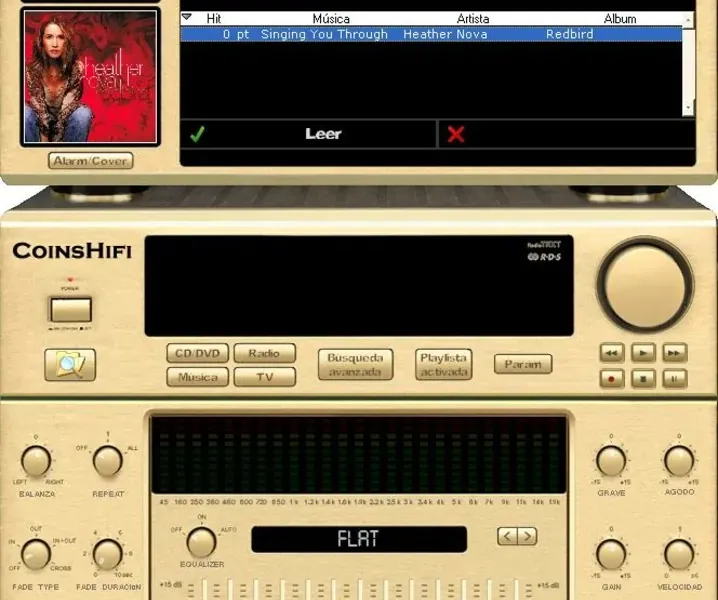718x600 pixels.
Task: Click the large volume knob
Action: click(645, 285)
